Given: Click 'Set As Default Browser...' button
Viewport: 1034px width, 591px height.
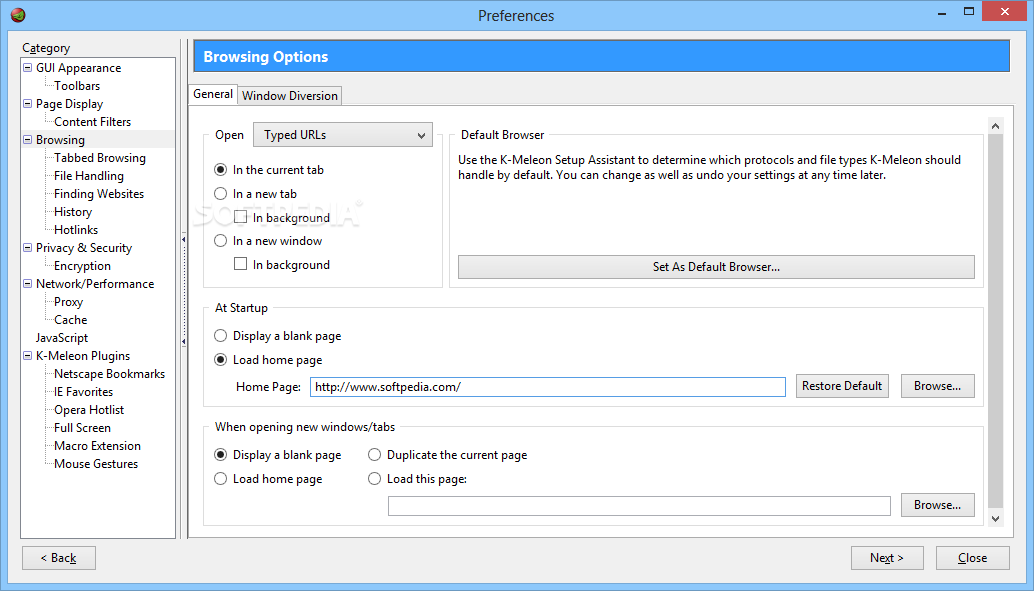Looking at the screenshot, I should pos(716,266).
